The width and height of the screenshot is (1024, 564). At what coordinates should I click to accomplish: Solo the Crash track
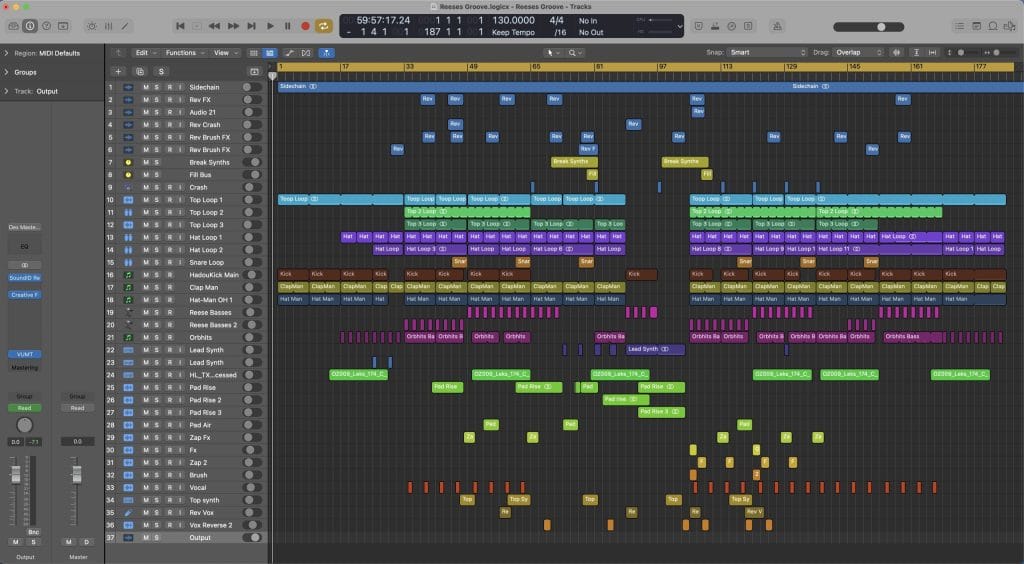click(157, 187)
